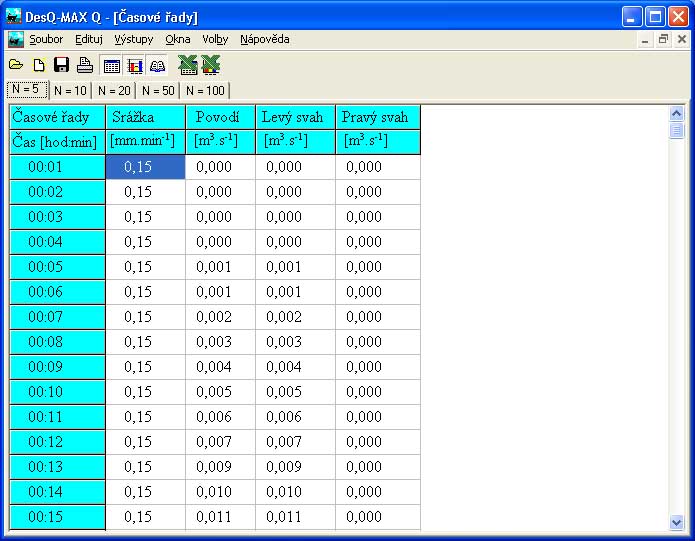Image resolution: width=695 pixels, height=541 pixels.
Task: Click Srážka value at row 00:08
Action: coord(145,342)
